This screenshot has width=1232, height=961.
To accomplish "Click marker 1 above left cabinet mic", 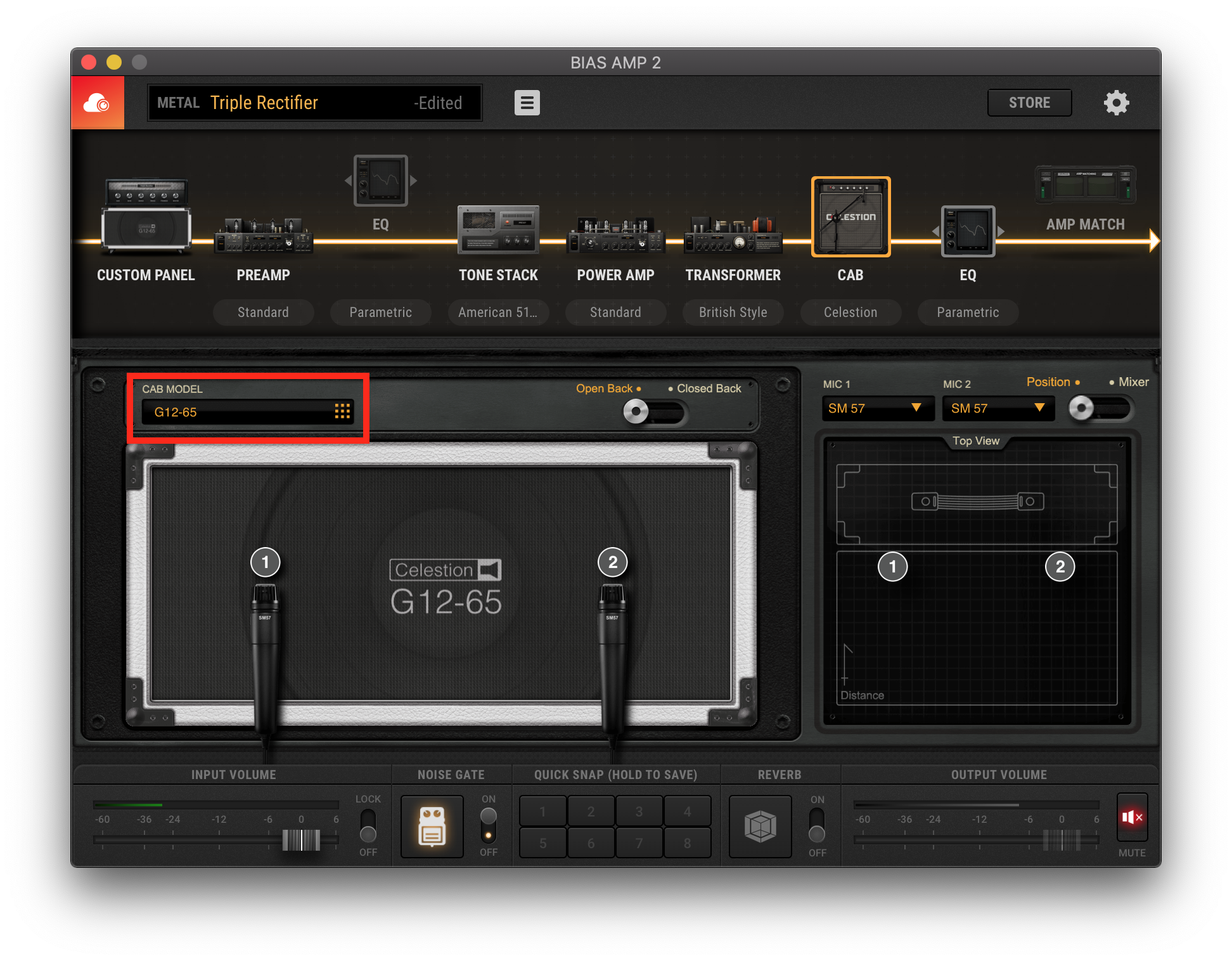I will [x=265, y=562].
